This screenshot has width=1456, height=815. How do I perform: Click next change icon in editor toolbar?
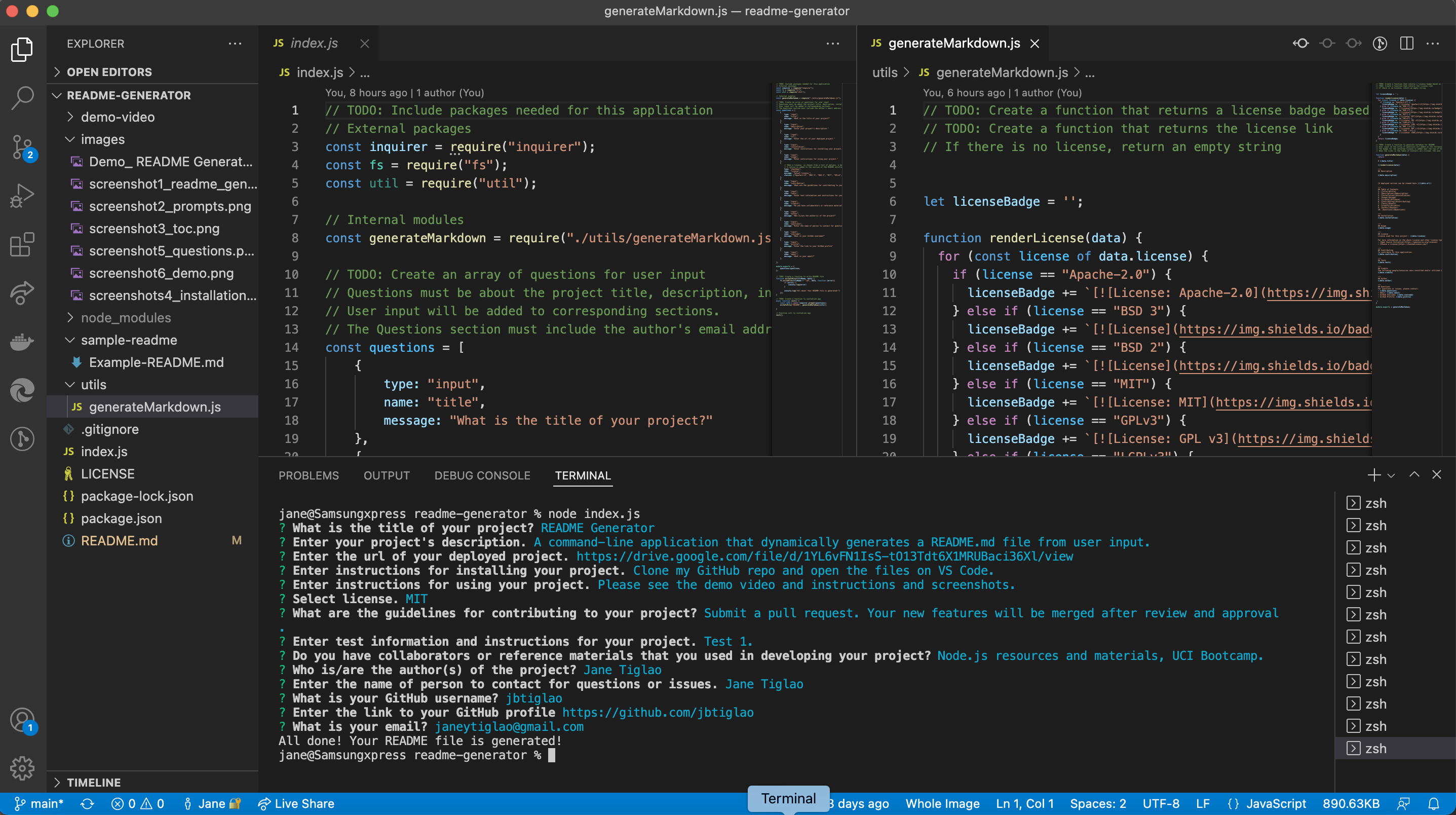click(1354, 44)
